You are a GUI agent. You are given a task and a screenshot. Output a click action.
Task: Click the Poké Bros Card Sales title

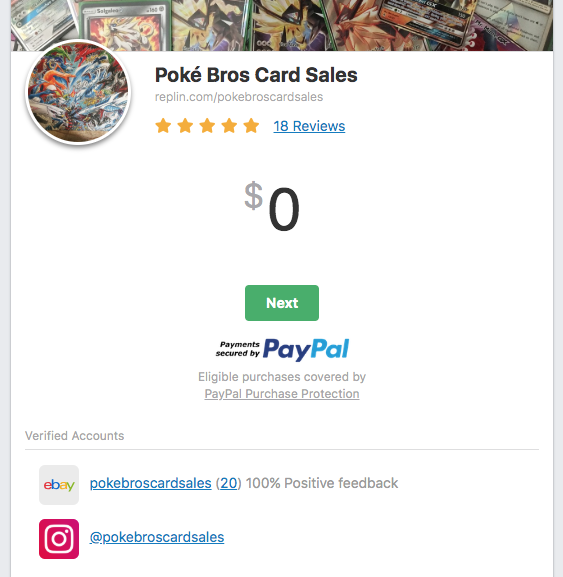(x=256, y=75)
